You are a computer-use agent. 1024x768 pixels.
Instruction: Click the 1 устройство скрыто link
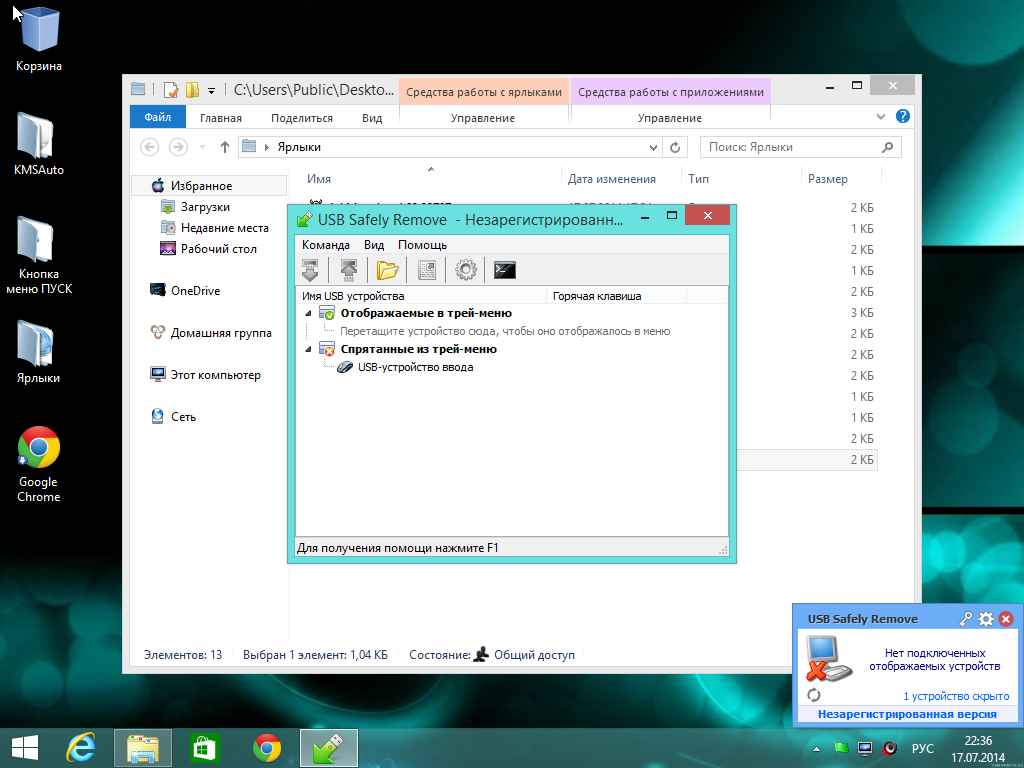(x=956, y=696)
